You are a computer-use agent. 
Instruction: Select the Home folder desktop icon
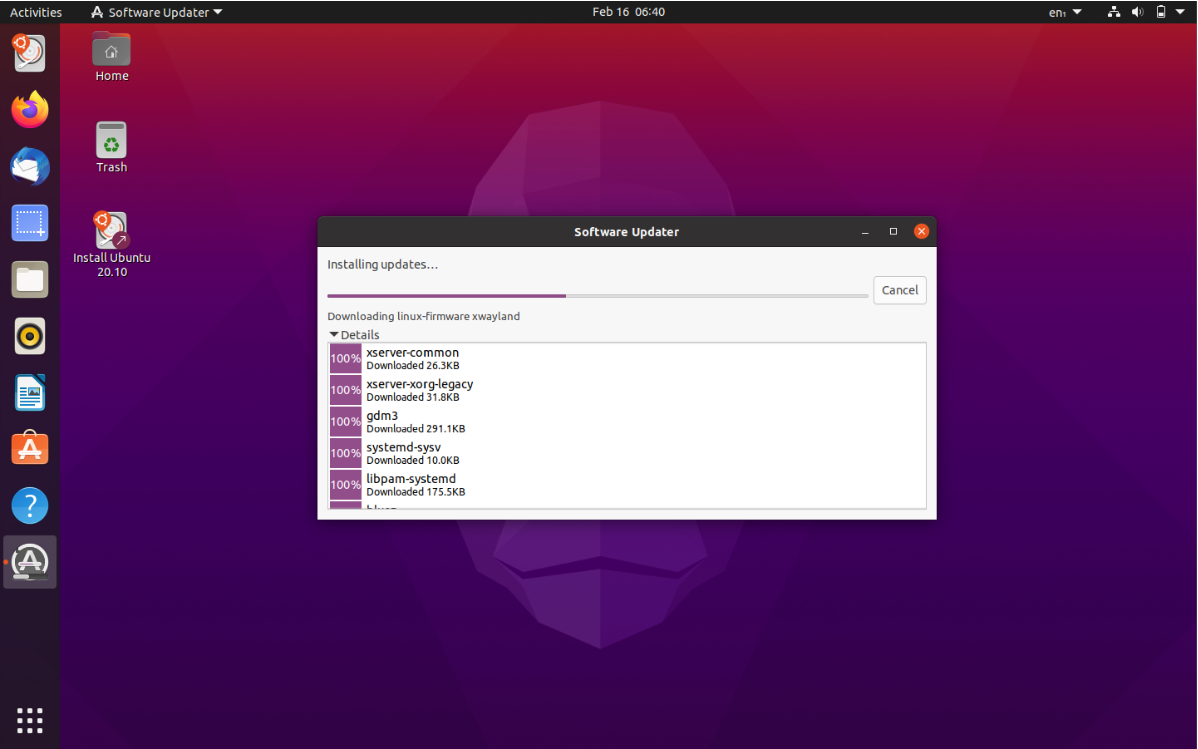click(x=111, y=56)
